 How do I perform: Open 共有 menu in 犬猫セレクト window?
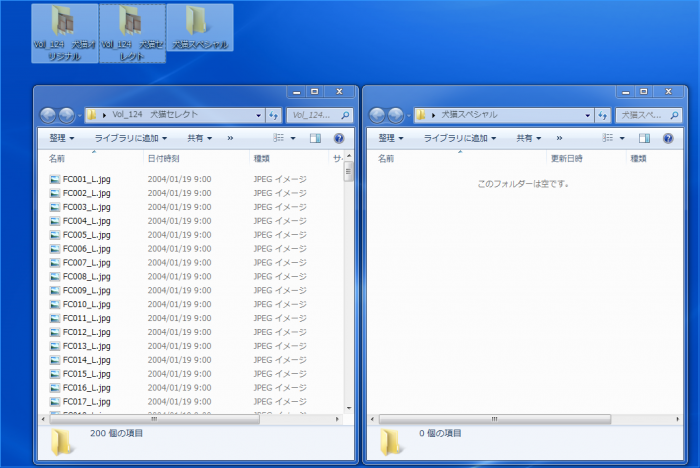[x=200, y=138]
